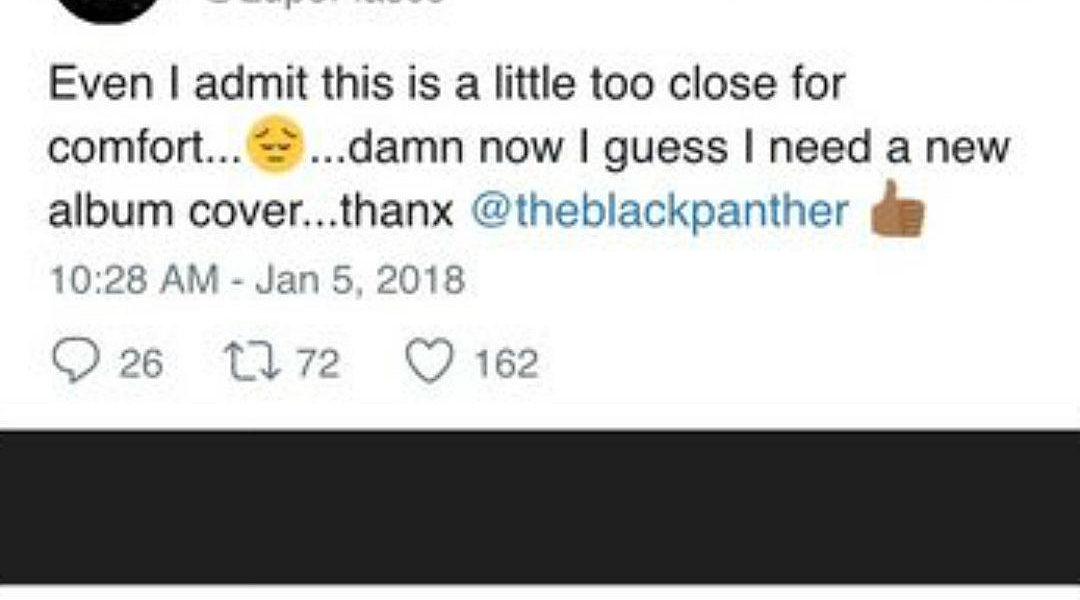Screen dimensions: 1080x600
Task: Open the black media preview below tweet
Action: (x=540, y=507)
